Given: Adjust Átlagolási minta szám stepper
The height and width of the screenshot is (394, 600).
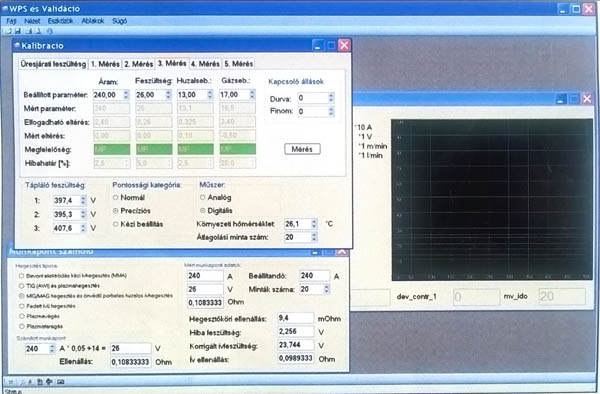Looking at the screenshot, I should 314,237.
